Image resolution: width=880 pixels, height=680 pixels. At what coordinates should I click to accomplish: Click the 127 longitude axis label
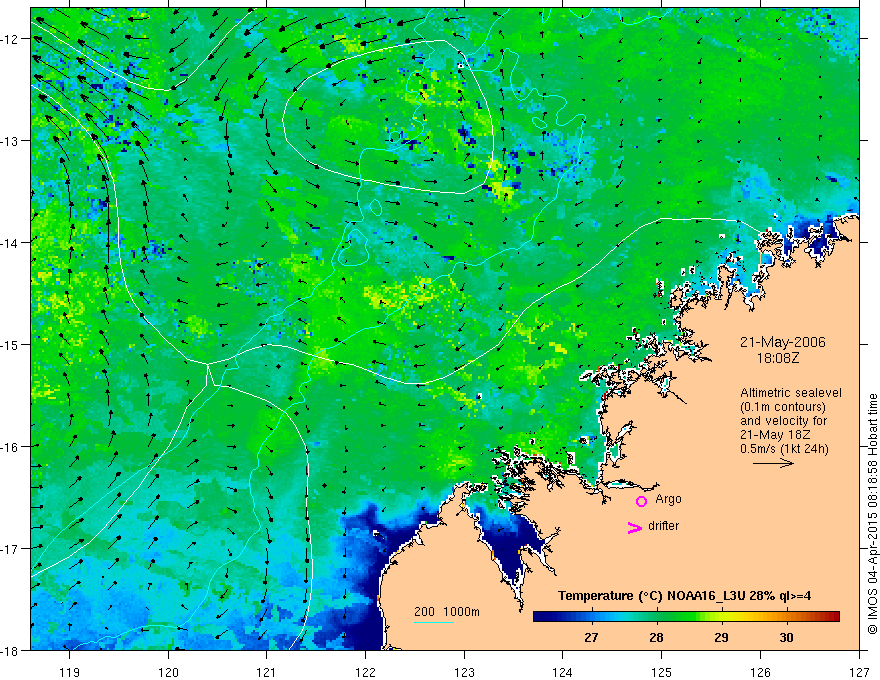coord(859,672)
